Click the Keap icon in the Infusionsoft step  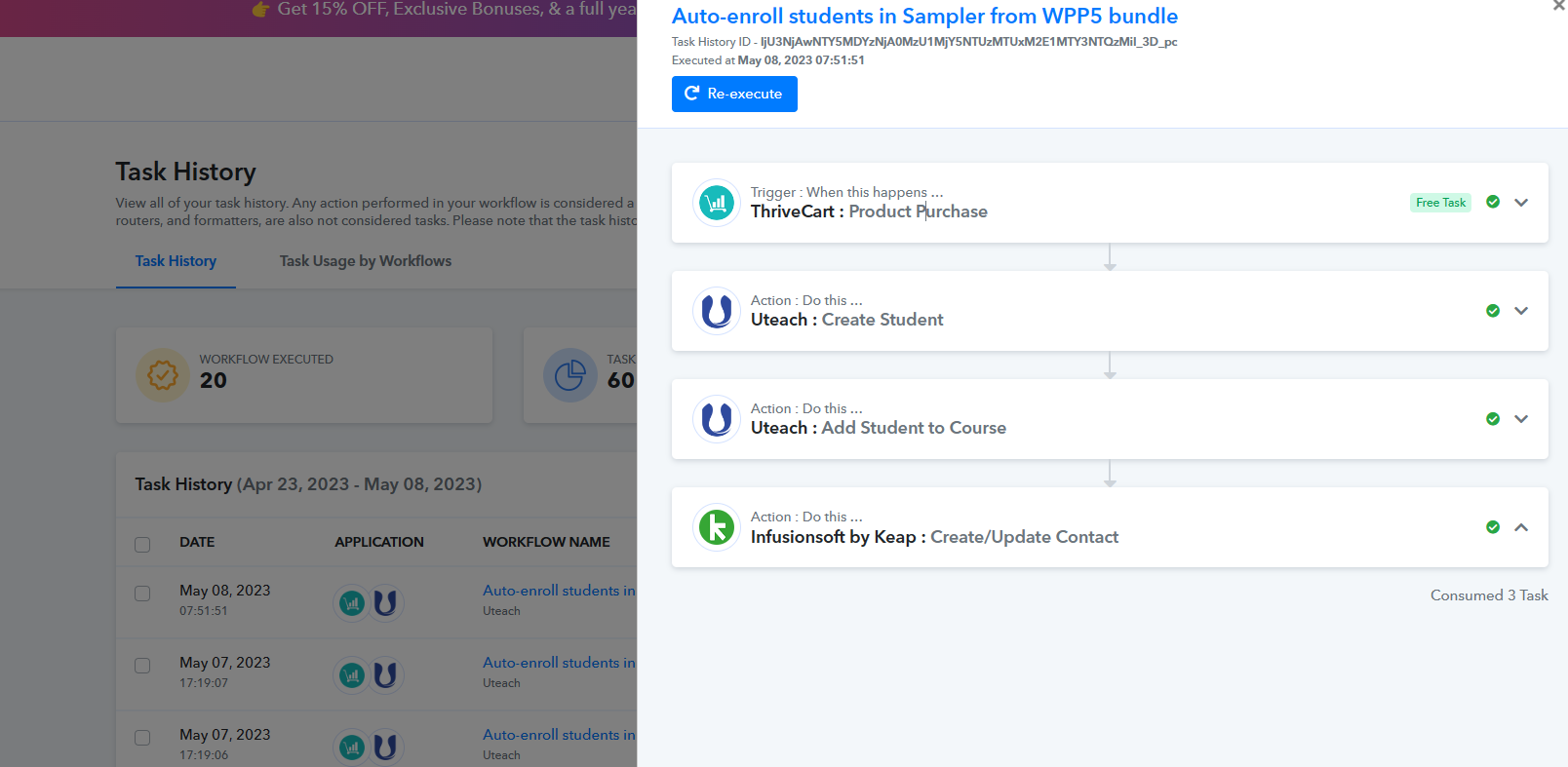point(717,527)
